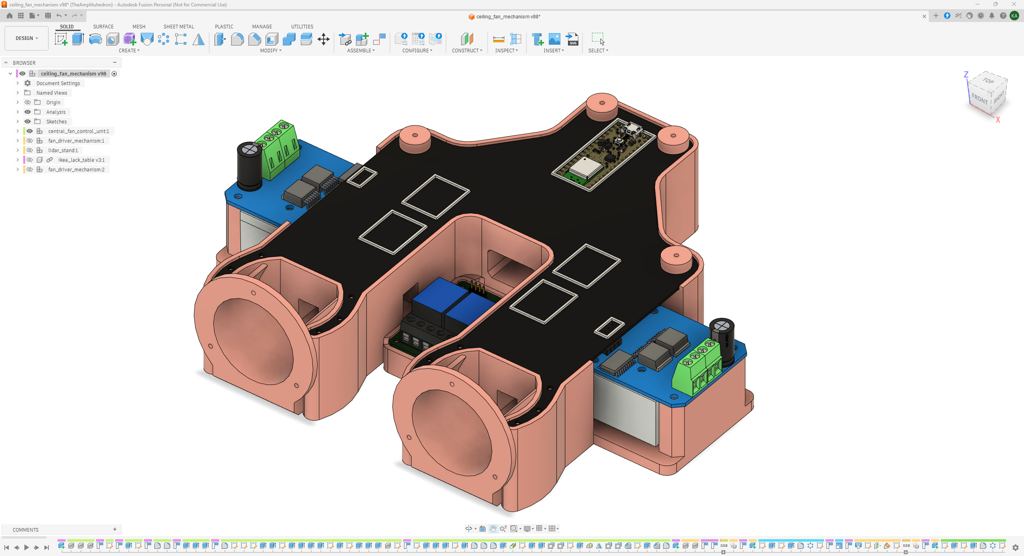
Task: Open the Create dropdown menu
Action: (129, 50)
